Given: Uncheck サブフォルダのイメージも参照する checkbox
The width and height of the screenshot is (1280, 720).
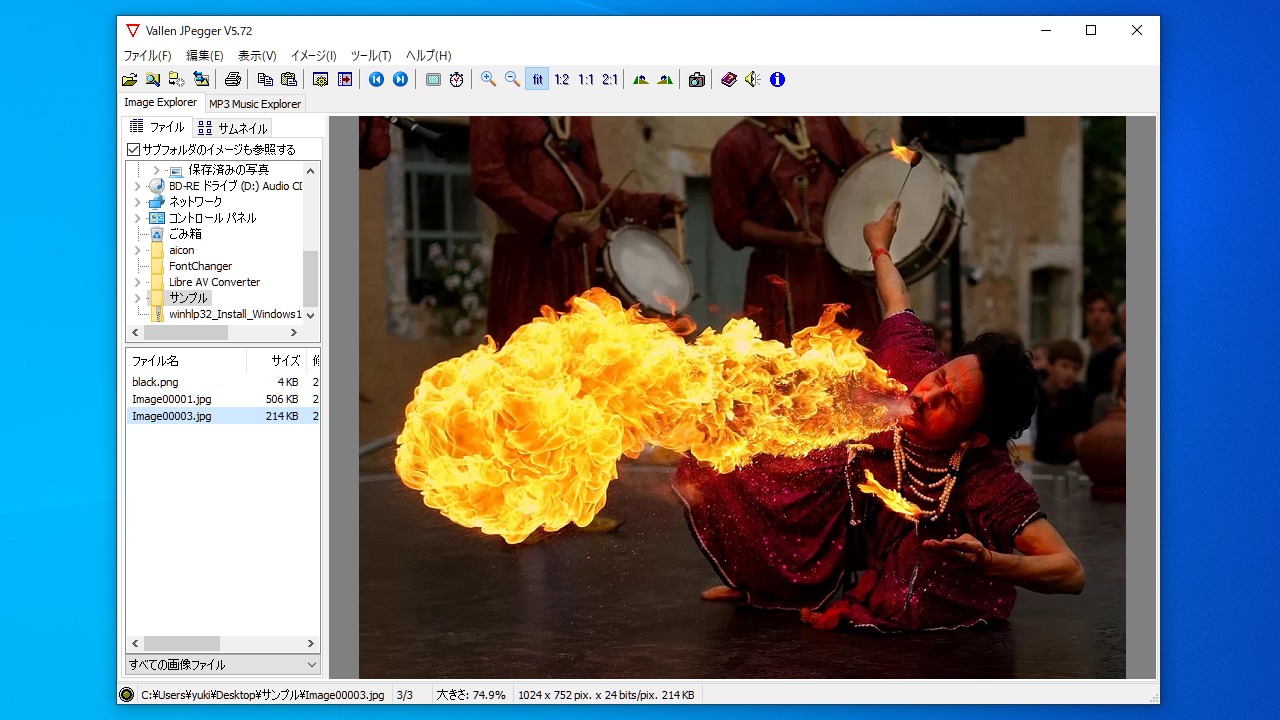Looking at the screenshot, I should 134,149.
